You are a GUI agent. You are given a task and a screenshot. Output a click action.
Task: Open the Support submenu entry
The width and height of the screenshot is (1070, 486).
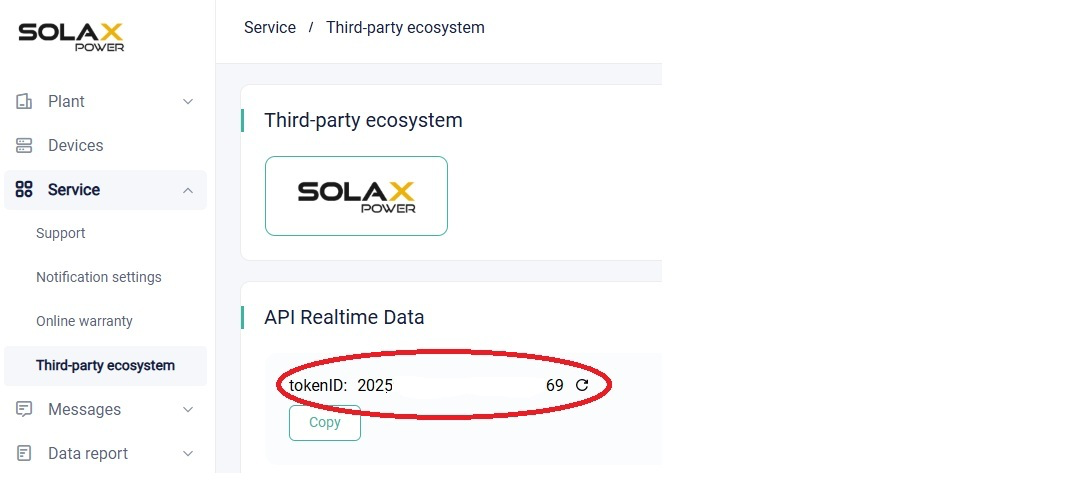61,233
